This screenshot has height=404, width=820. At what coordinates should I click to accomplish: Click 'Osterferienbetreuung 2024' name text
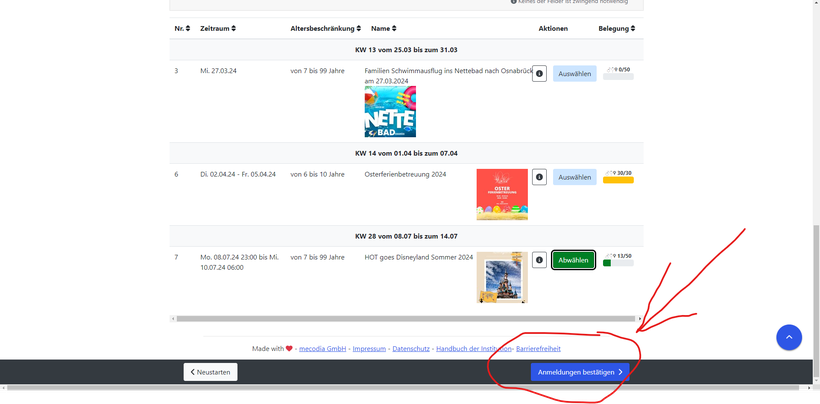pos(405,174)
